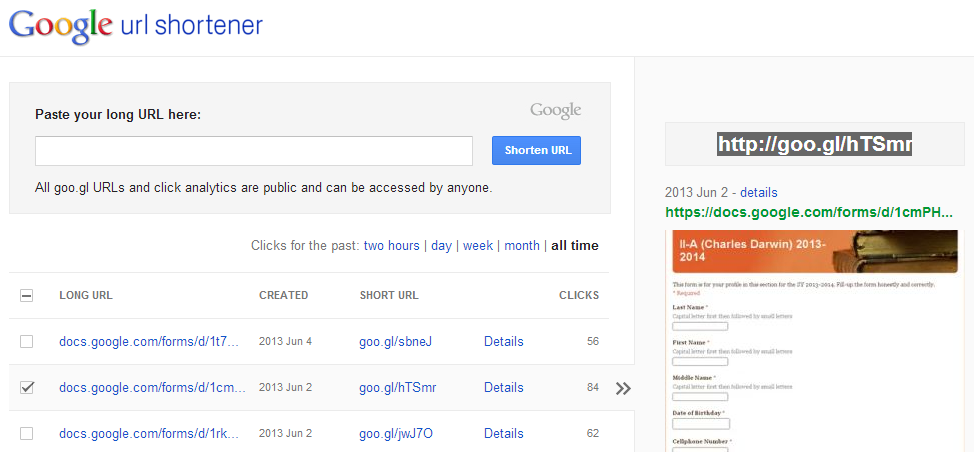Click the 56 clicks count

[593, 341]
